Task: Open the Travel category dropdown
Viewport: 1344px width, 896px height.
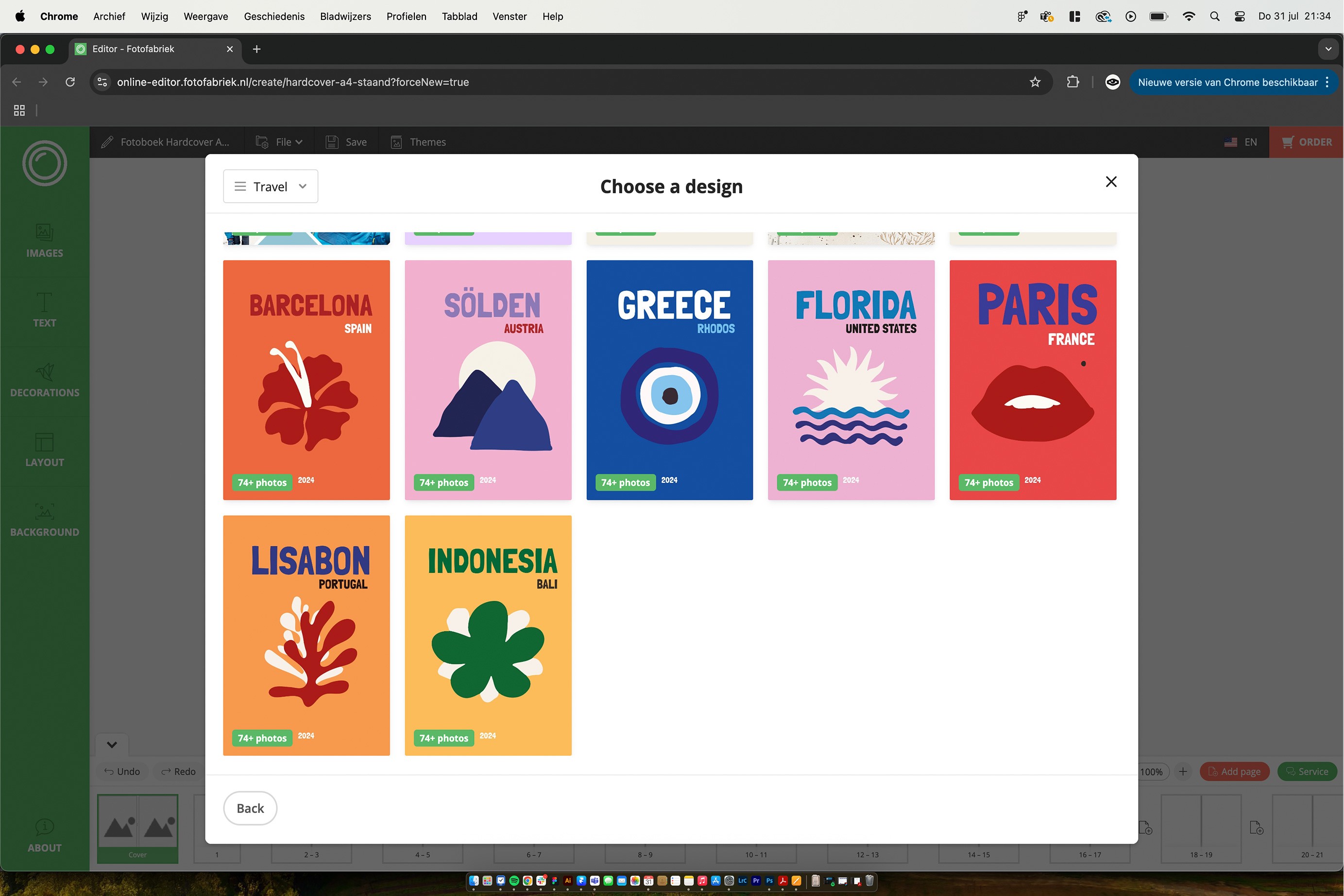Action: pyautogui.click(x=270, y=186)
